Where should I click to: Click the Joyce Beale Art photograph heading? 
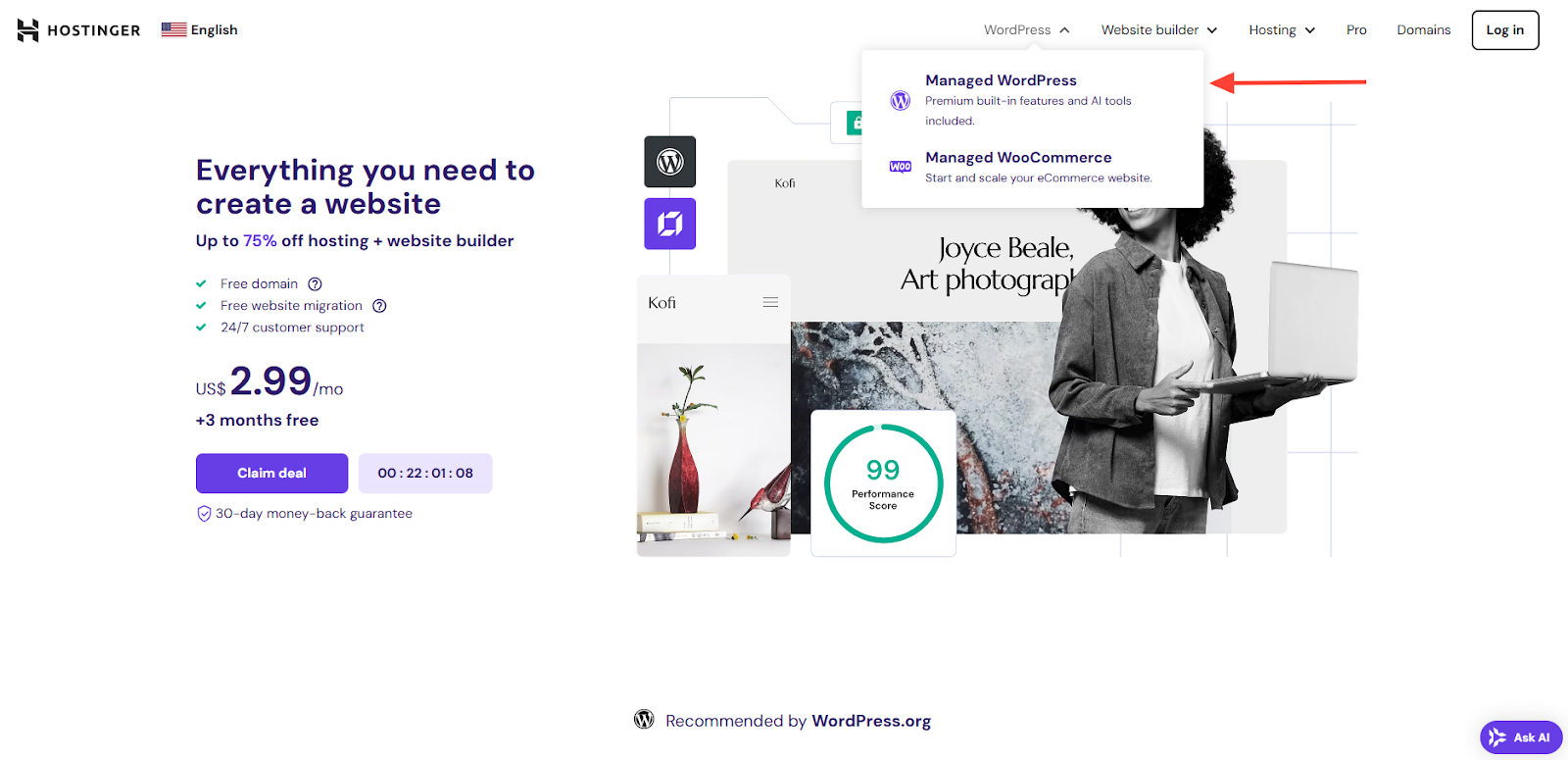(x=987, y=264)
